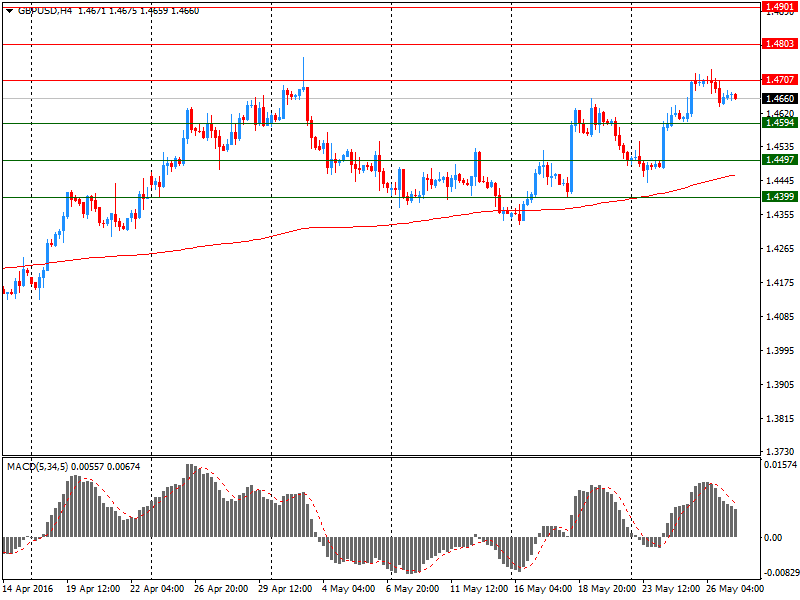Image resolution: width=800 pixels, height=600 pixels.
Task: Click the GBPUSD,H4 chart title text
Action: pos(45,11)
